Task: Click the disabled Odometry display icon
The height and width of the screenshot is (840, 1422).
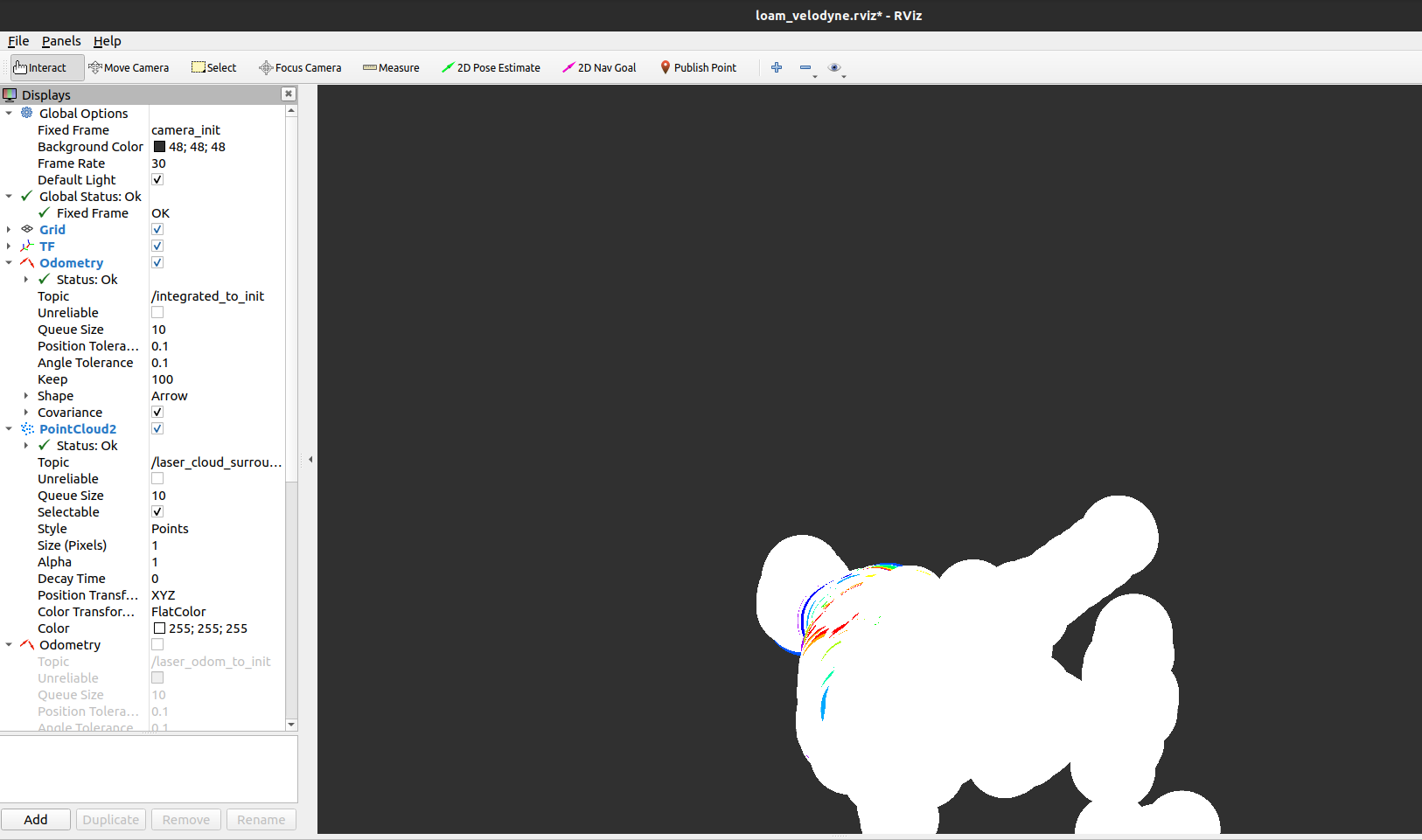Action: click(27, 644)
